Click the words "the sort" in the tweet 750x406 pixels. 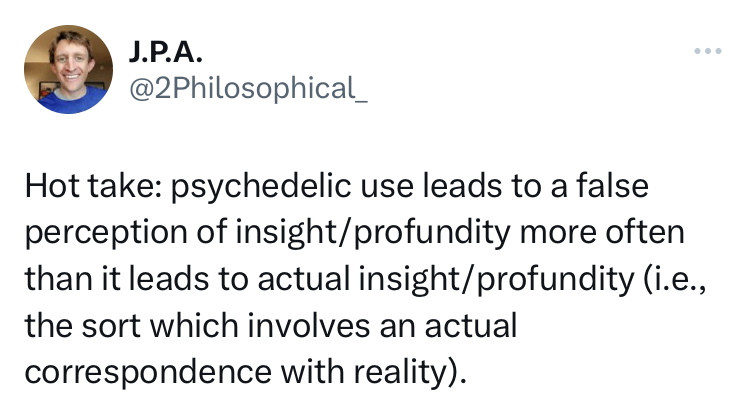(x=75, y=325)
